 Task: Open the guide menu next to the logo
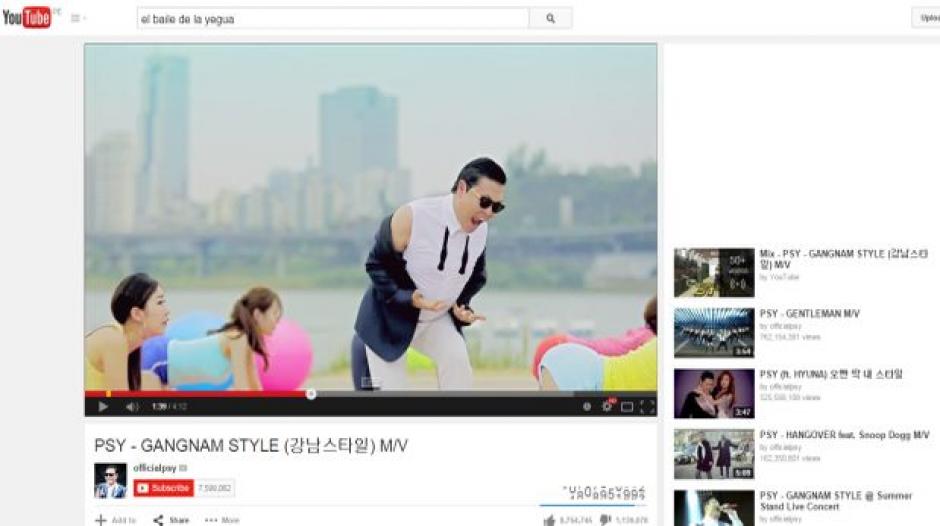coord(77,18)
